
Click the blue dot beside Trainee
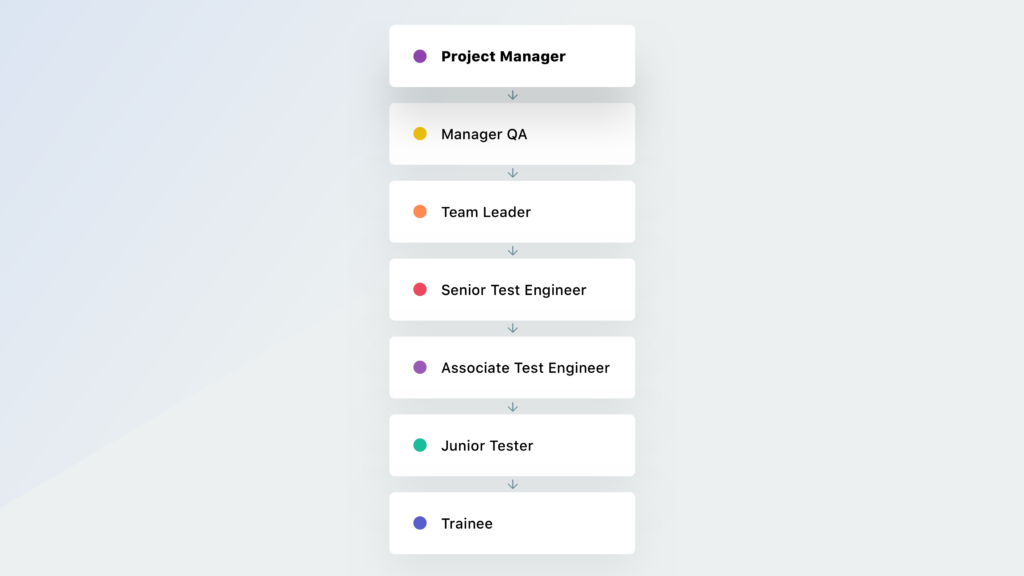point(420,523)
